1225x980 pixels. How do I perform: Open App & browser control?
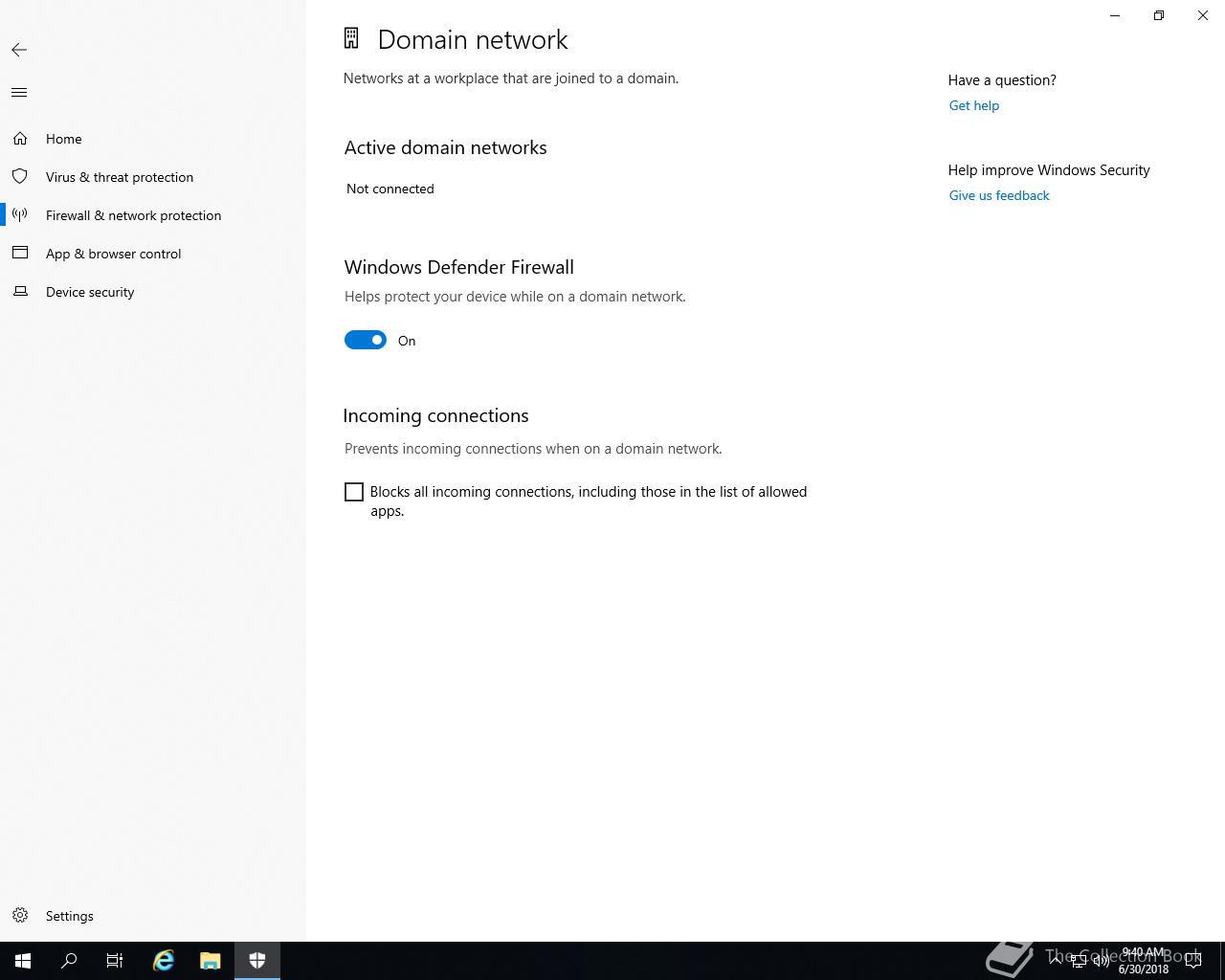click(153, 254)
